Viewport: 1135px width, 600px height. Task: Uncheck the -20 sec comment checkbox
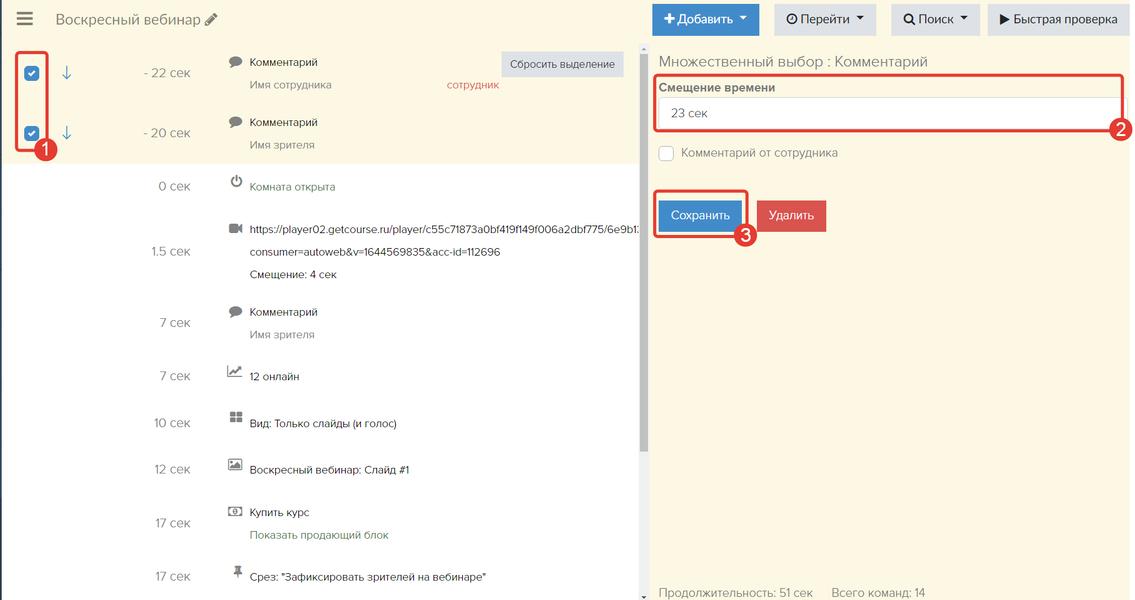pyautogui.click(x=32, y=133)
